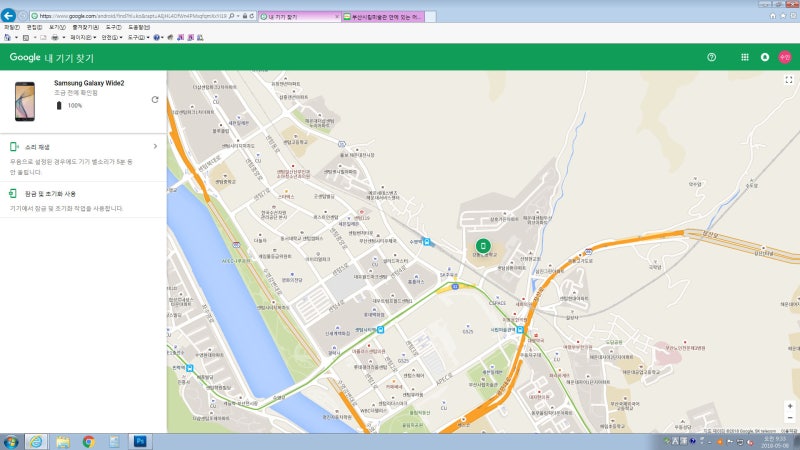Open the 안전(S) dropdown in command bar

click(112, 37)
